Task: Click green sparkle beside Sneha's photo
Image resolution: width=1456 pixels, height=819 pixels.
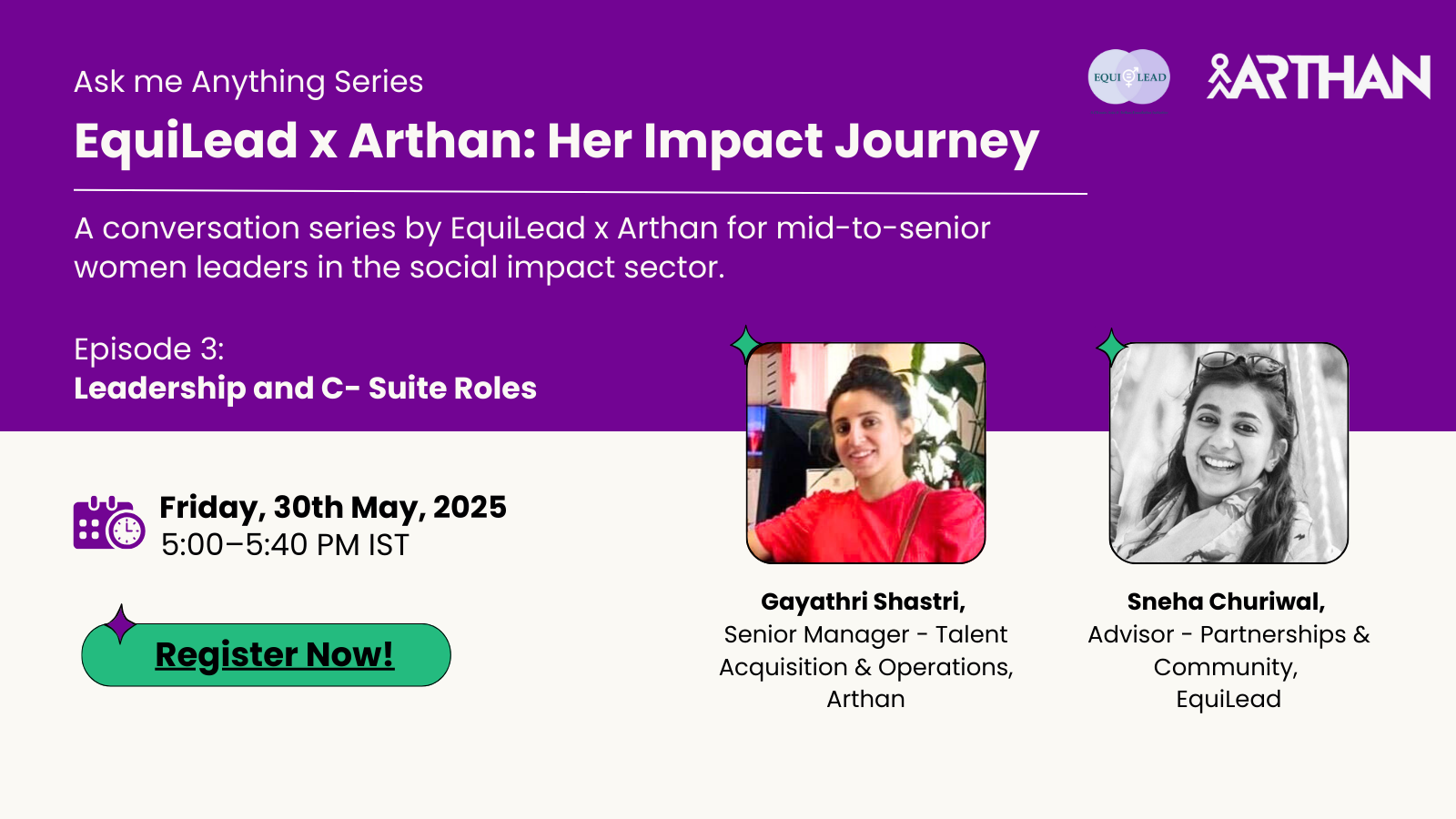Action: pyautogui.click(x=1111, y=347)
